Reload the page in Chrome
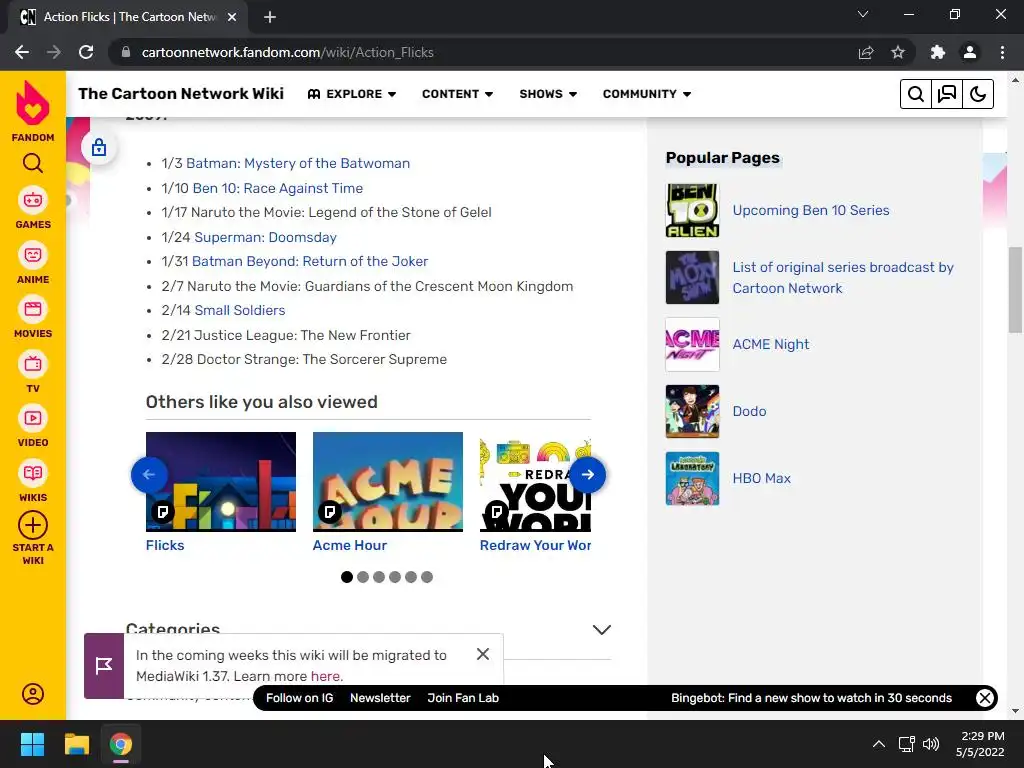Screen dimensions: 1024x768 pos(86,52)
